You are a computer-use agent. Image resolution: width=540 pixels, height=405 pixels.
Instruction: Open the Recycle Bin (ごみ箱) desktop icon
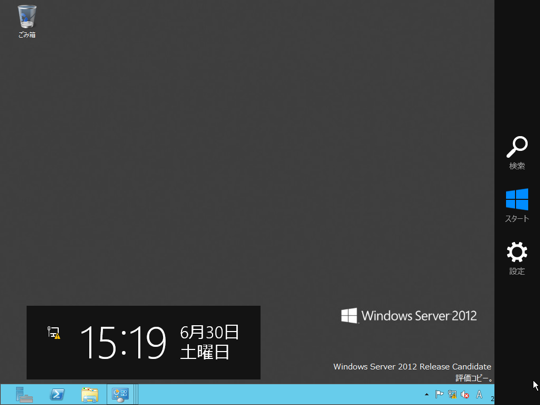pos(27,21)
